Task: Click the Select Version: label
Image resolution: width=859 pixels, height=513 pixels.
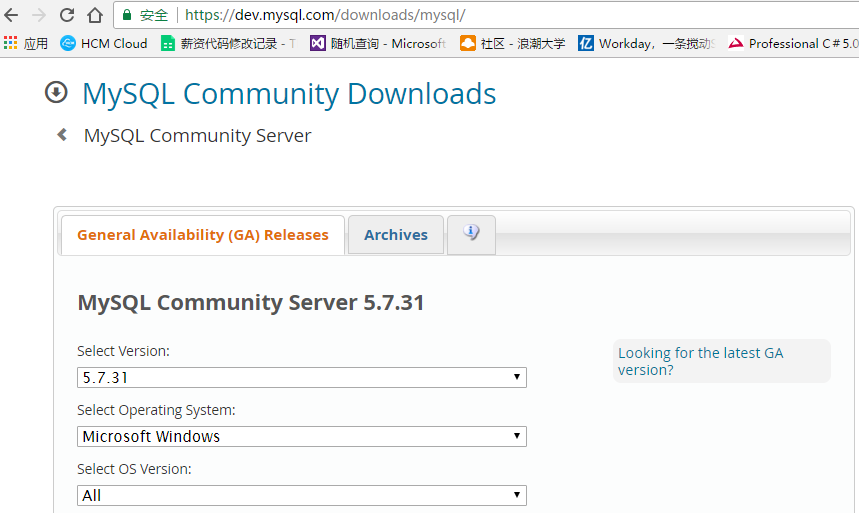Action: click(123, 351)
